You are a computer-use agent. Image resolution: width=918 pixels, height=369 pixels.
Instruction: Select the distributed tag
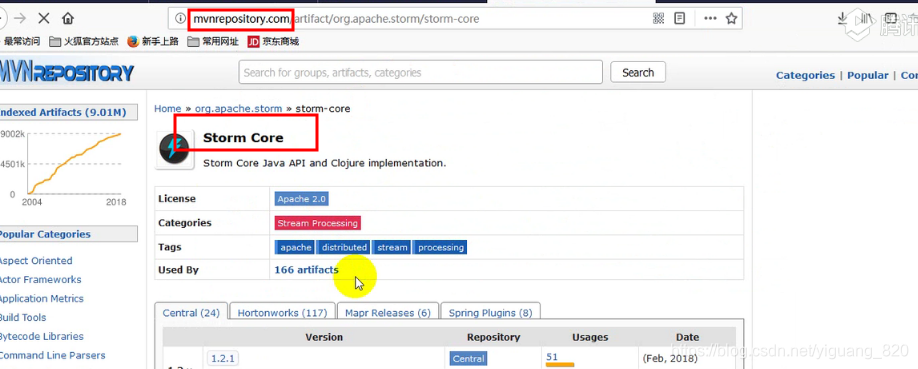pyautogui.click(x=344, y=247)
